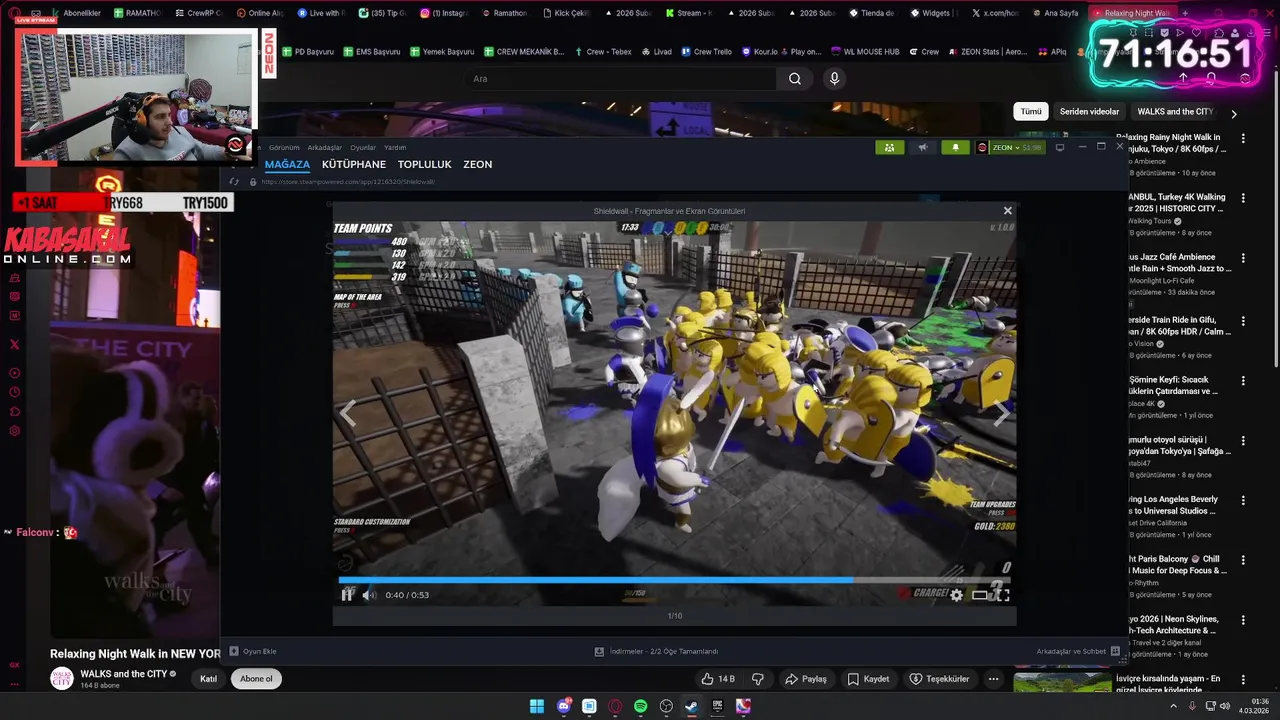Toggle Steam Big Picture monitor icon

click(1059, 147)
